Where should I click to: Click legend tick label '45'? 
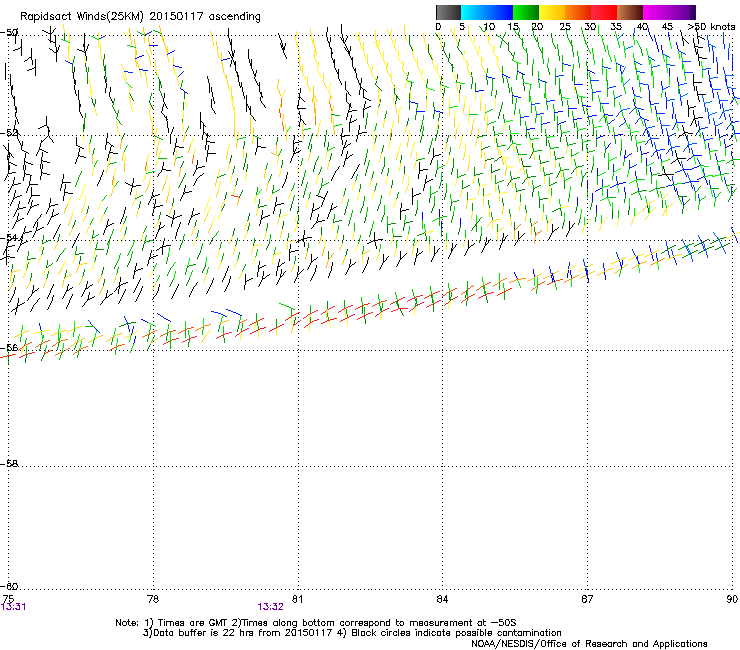667,27
